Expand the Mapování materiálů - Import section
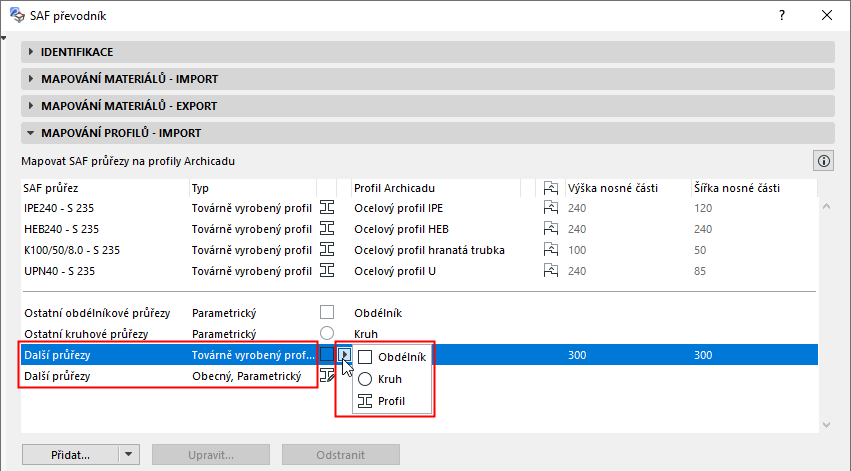The height and width of the screenshot is (471, 851). coord(129,79)
